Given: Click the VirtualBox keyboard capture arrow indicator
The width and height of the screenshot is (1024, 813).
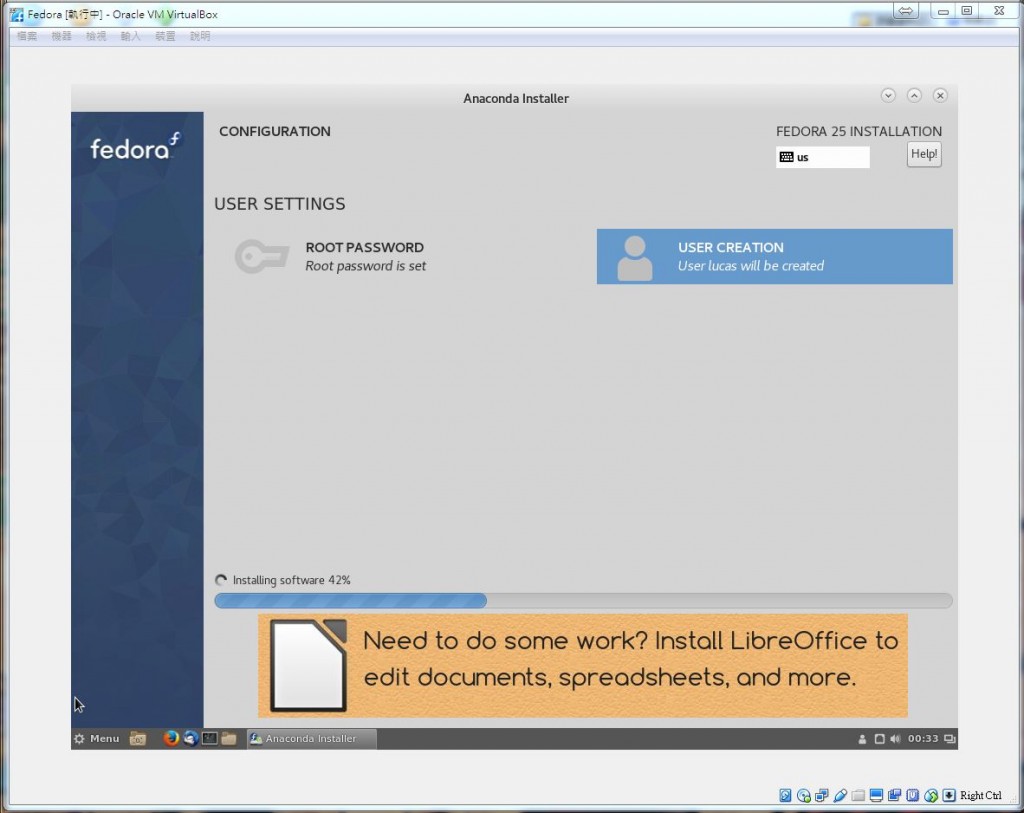Looking at the screenshot, I should point(949,795).
